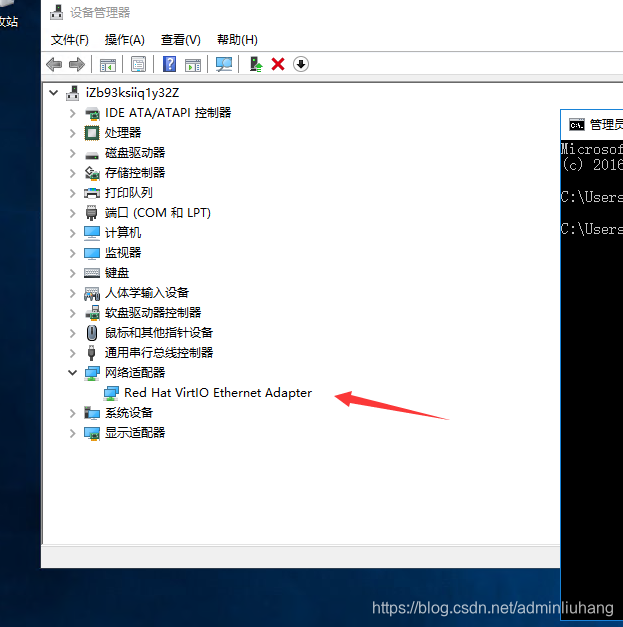The height and width of the screenshot is (627, 623).
Task: Collapse the iZb93ksiiq1y32Z root node
Action: tap(54, 93)
